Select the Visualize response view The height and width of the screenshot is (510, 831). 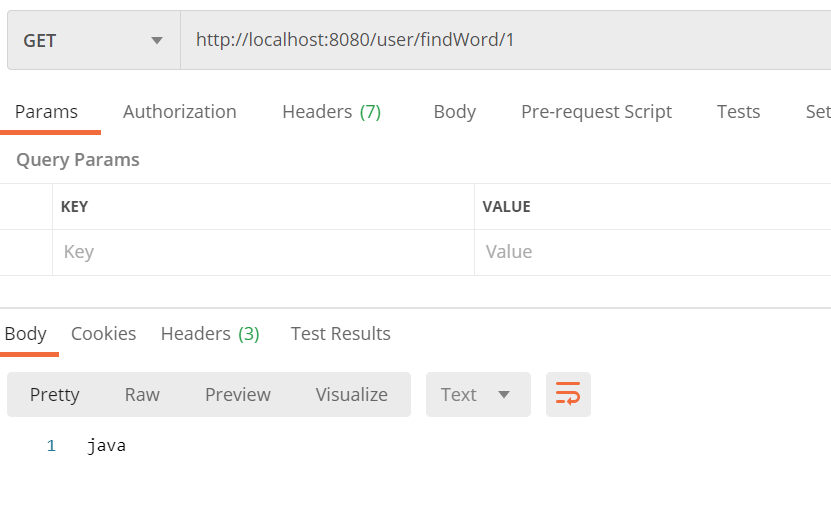352,394
